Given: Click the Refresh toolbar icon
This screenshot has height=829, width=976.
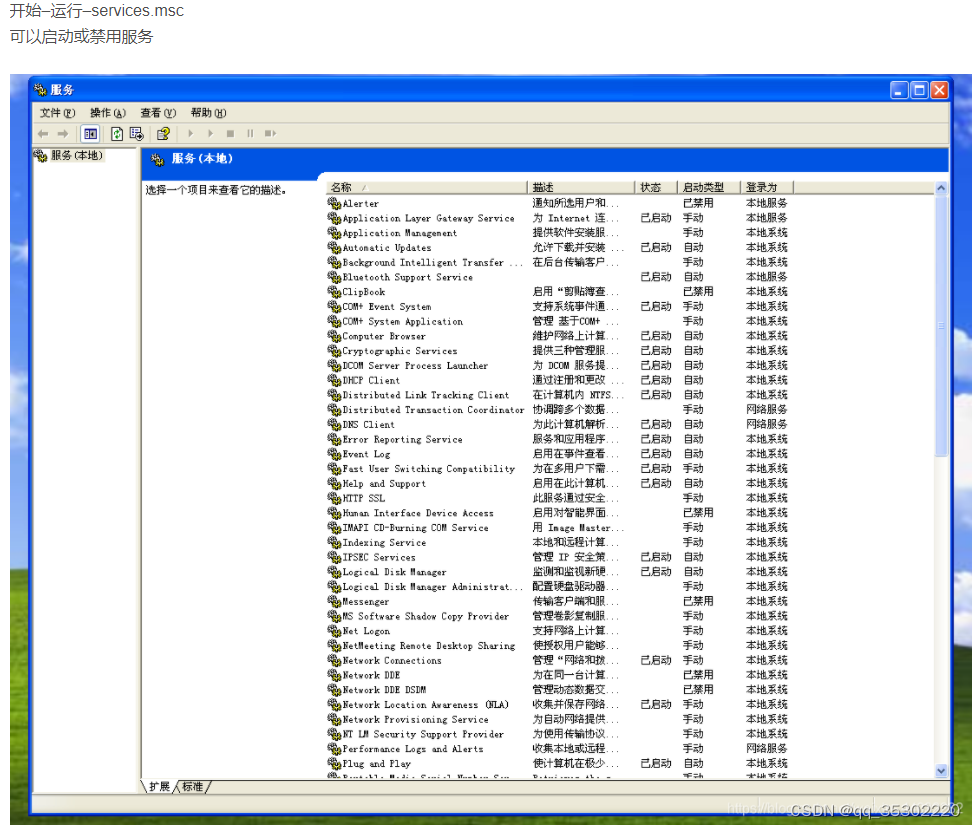Looking at the screenshot, I should point(116,134).
